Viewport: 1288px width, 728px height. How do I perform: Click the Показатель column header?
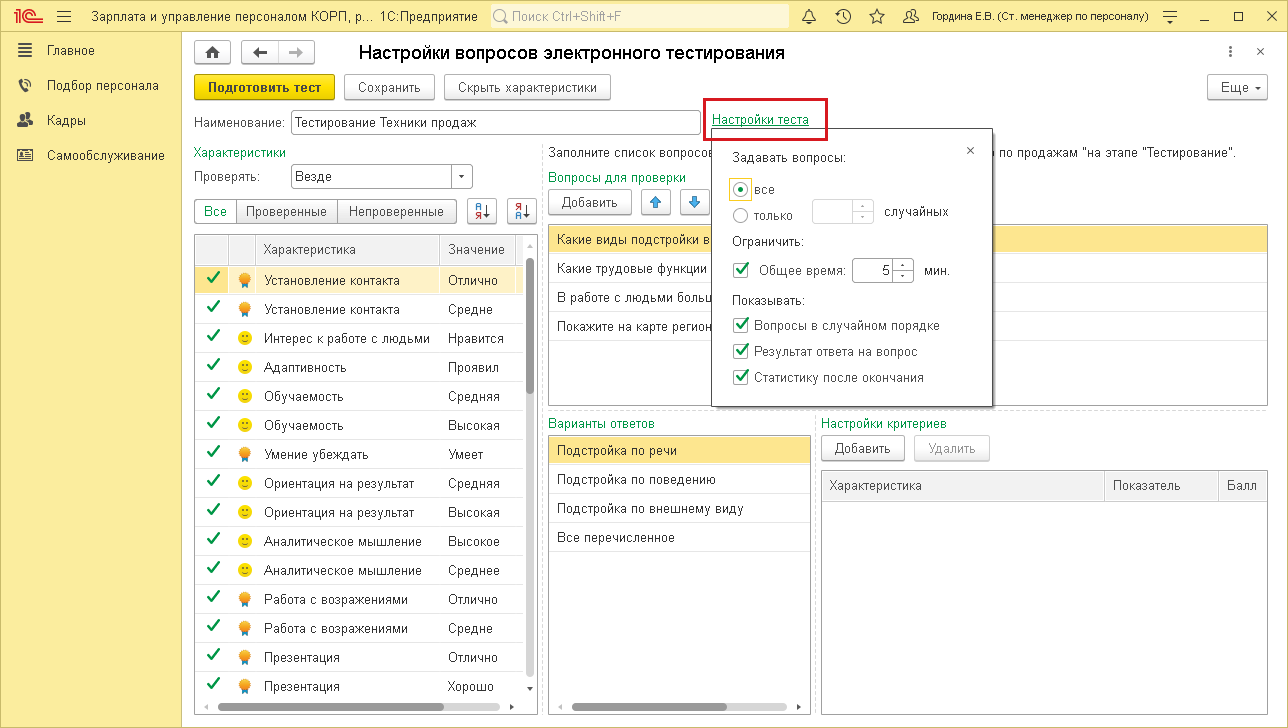point(1161,486)
